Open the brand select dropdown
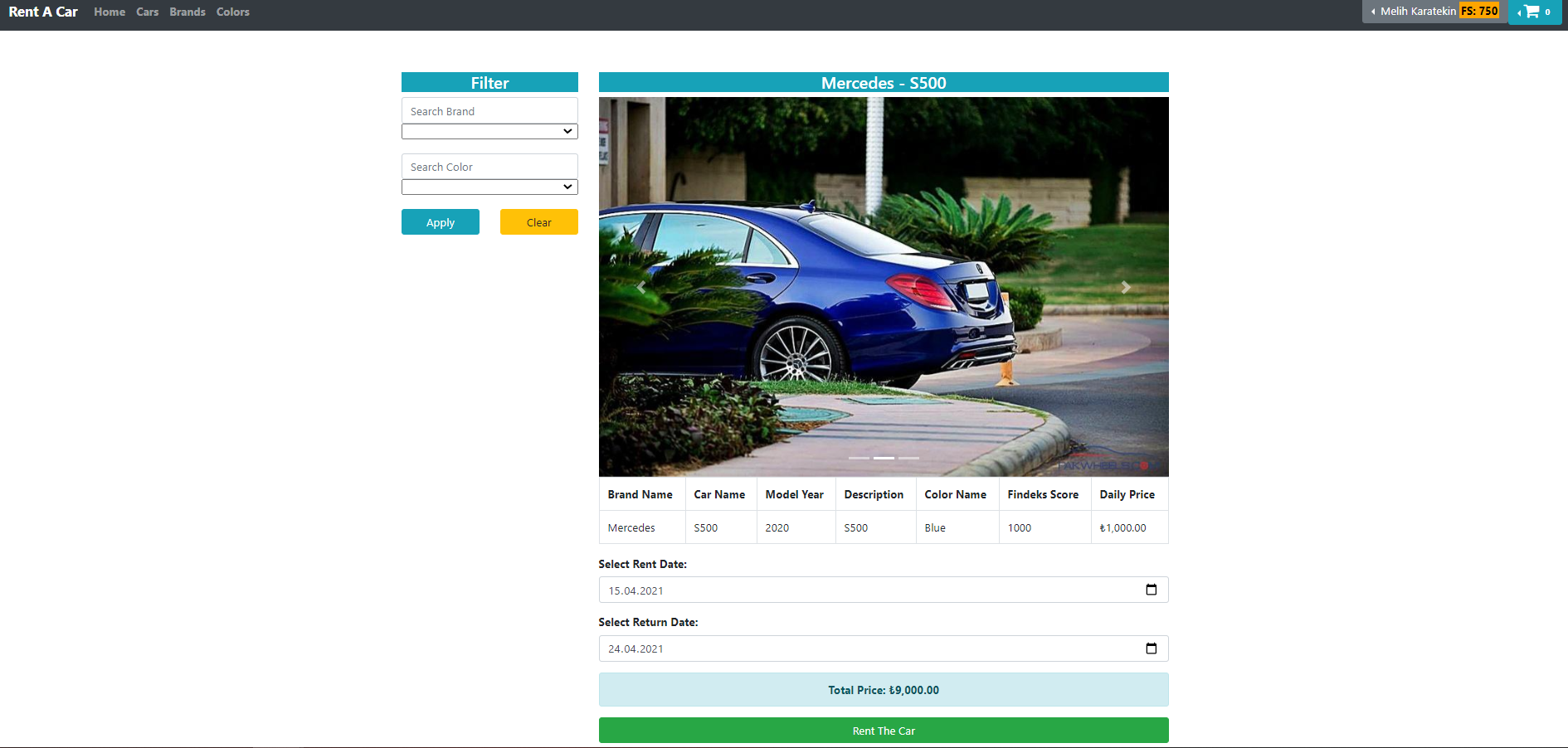Screen dimensions: 1568x748 pyautogui.click(x=489, y=131)
